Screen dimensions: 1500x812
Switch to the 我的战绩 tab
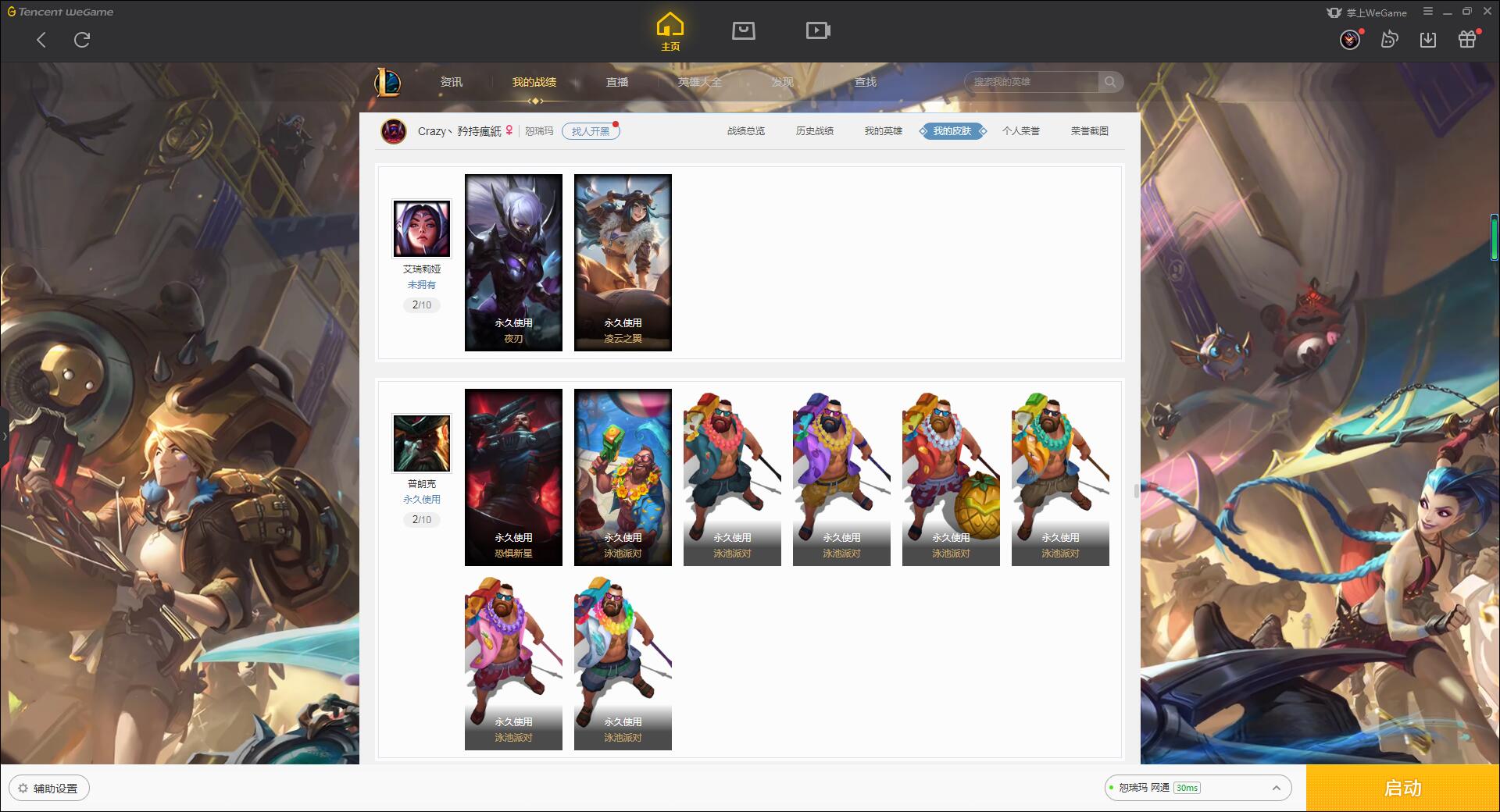tap(534, 82)
